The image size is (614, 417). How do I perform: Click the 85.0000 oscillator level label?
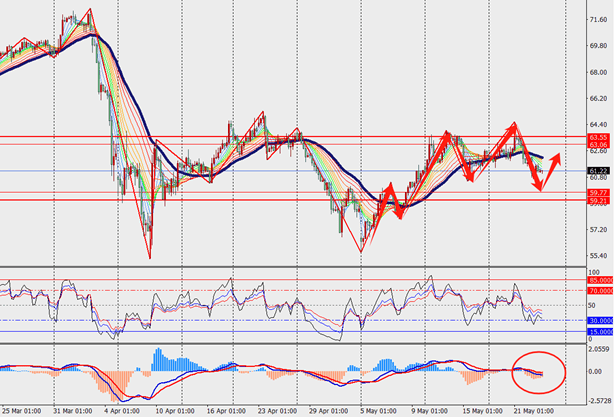click(600, 281)
